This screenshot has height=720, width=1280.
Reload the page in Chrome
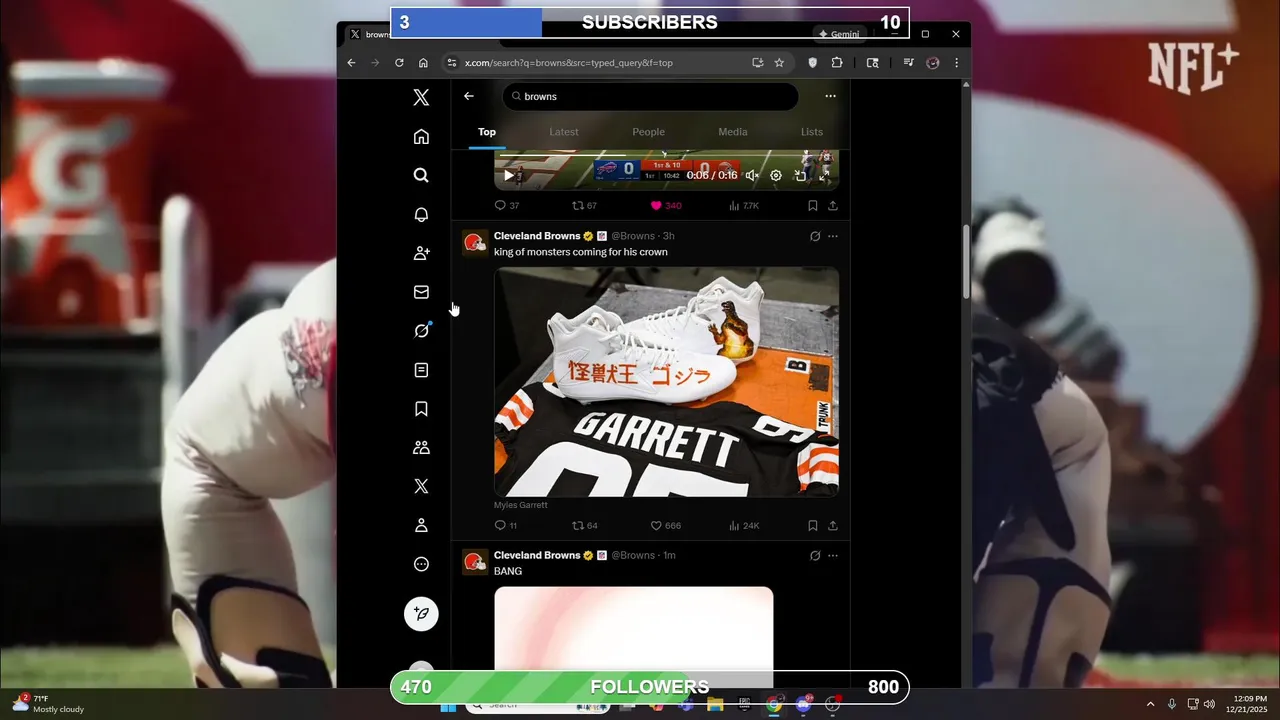(x=399, y=62)
